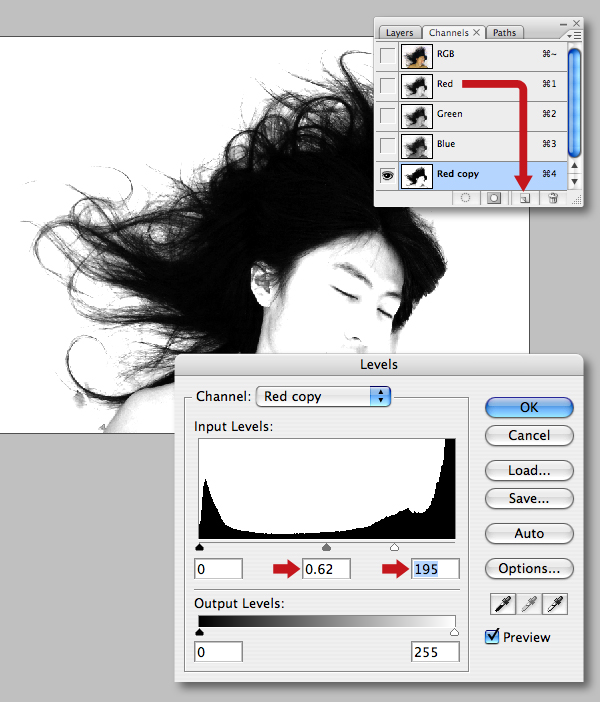Create new channel icon
This screenshot has width=600, height=702.
525,198
